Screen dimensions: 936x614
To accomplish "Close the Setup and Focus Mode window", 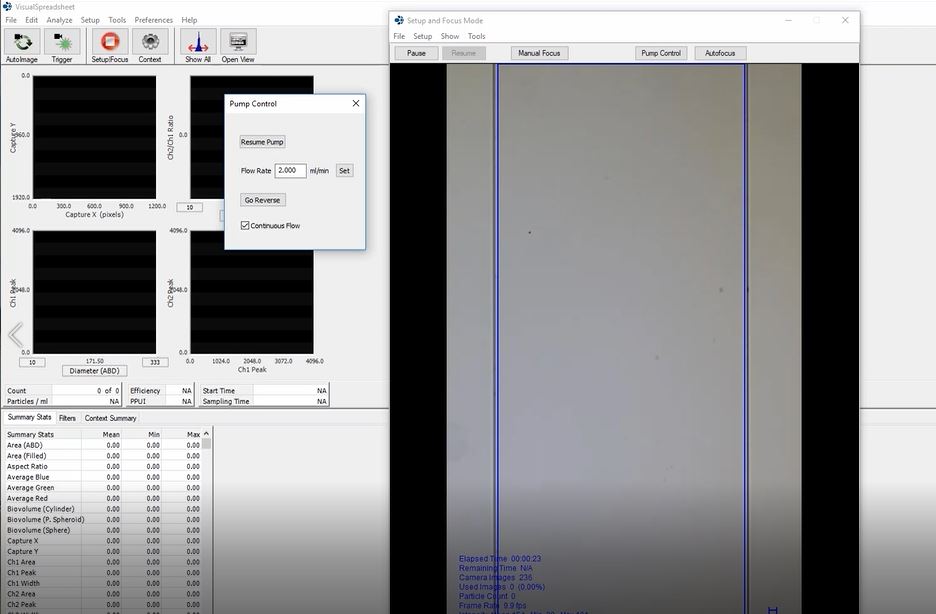I will 845,20.
